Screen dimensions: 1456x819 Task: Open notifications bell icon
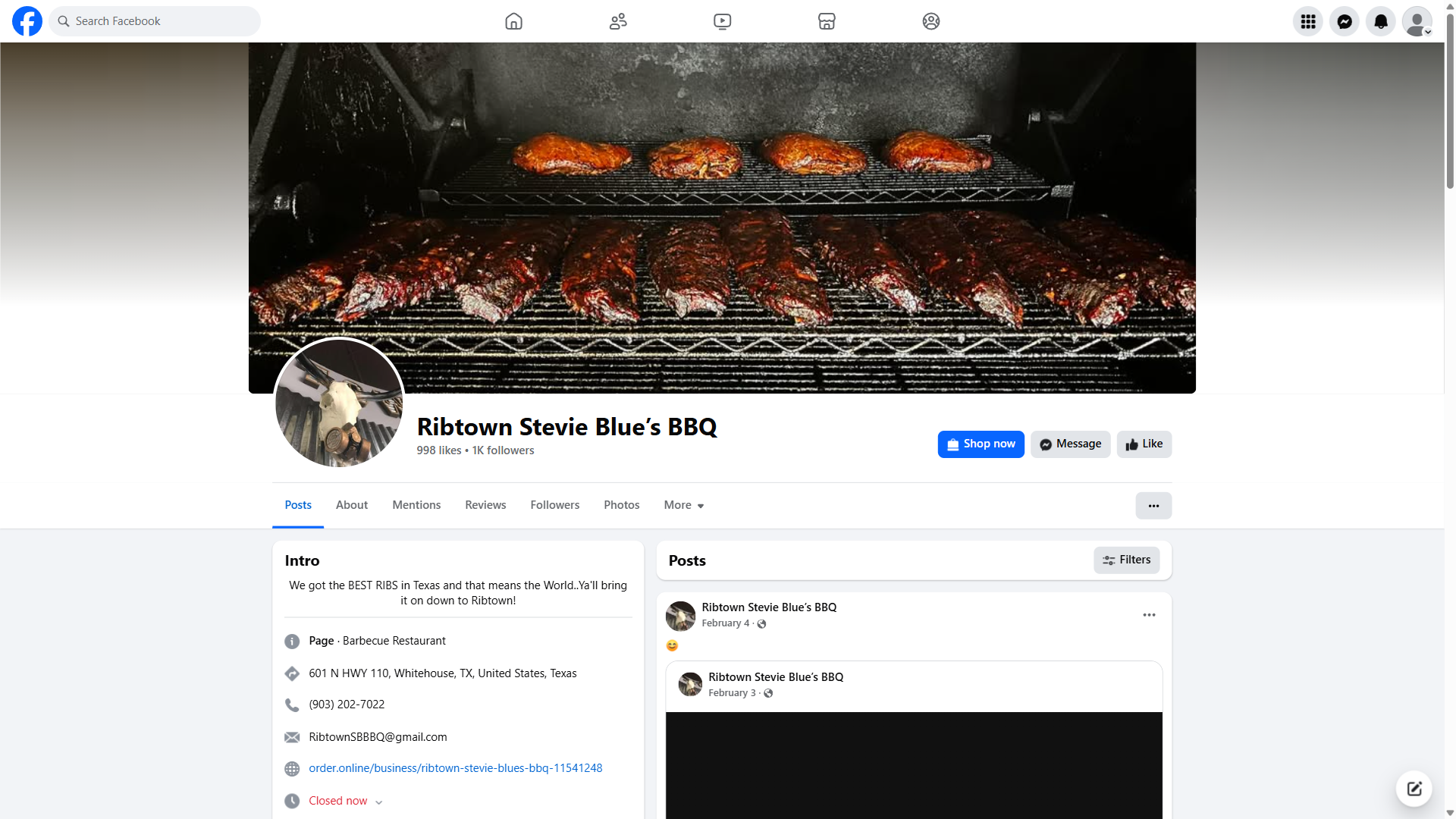[x=1380, y=21]
